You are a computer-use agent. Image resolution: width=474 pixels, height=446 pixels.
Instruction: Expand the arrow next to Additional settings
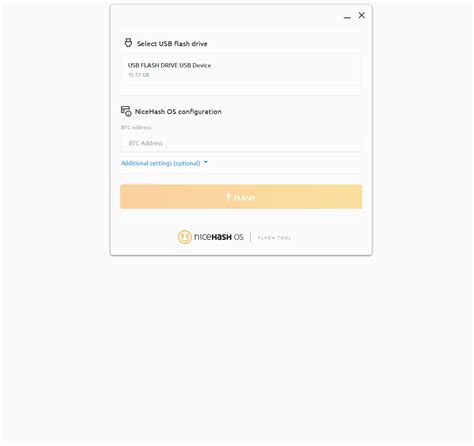206,162
